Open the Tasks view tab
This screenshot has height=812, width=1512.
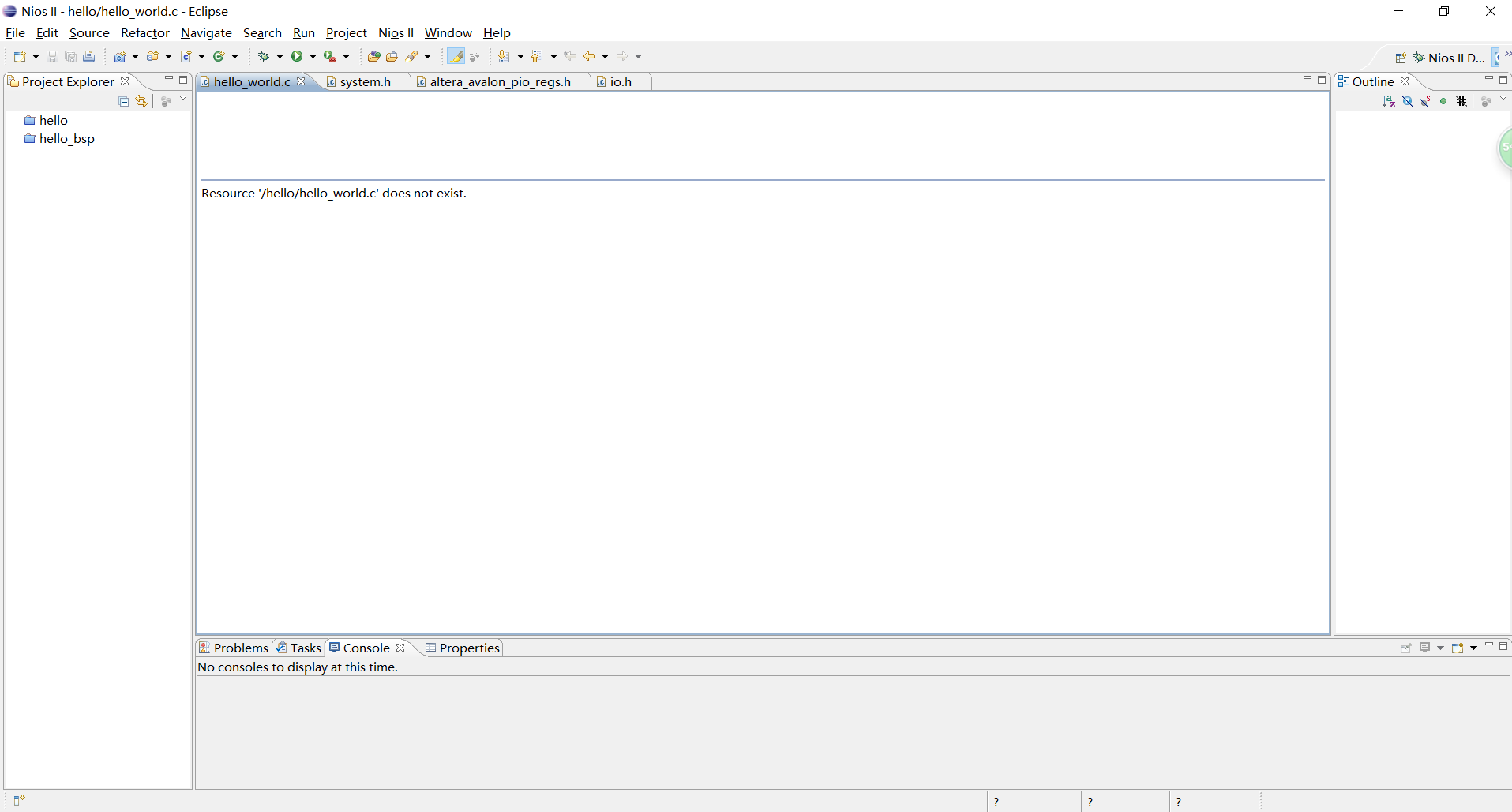(298, 648)
